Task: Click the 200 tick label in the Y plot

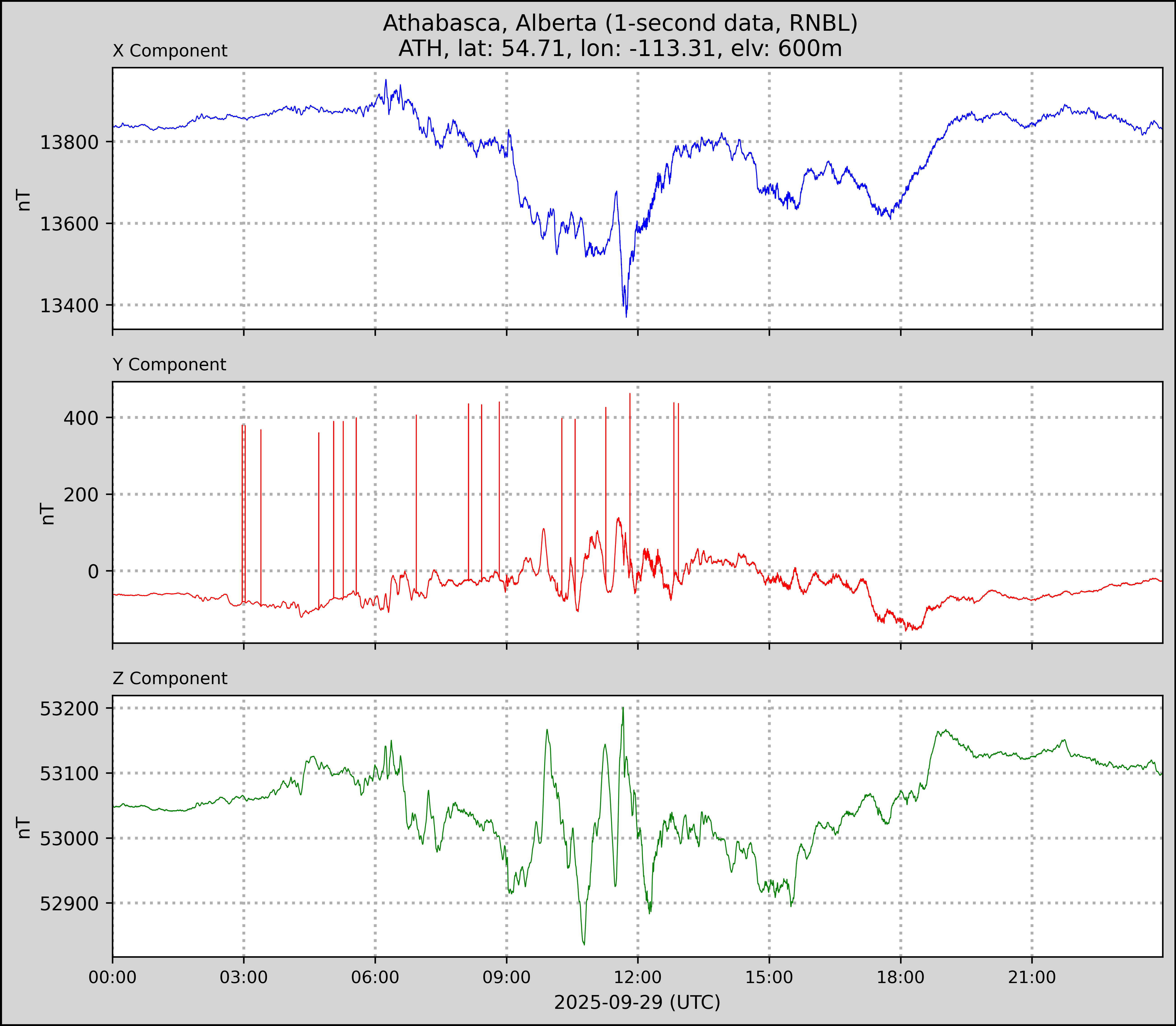Action: tap(81, 495)
